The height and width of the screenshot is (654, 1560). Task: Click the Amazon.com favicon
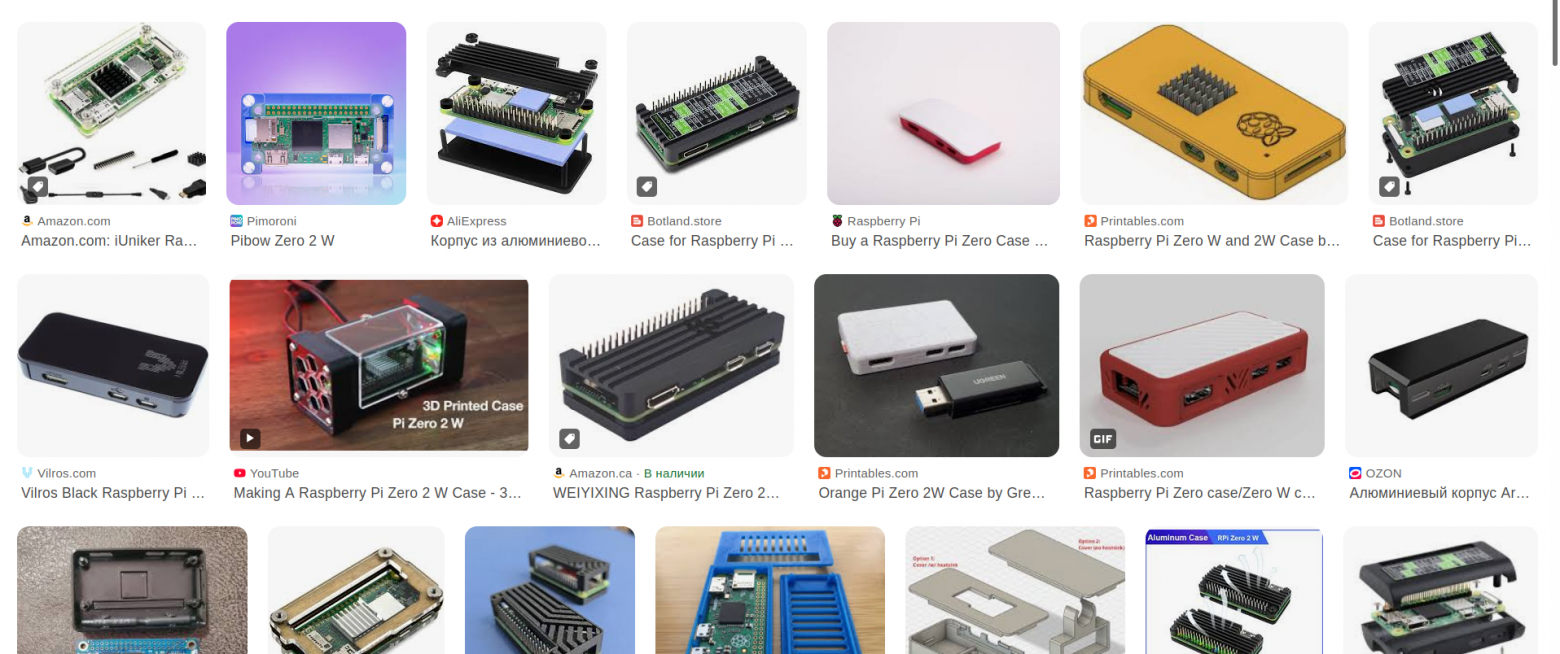(x=27, y=221)
